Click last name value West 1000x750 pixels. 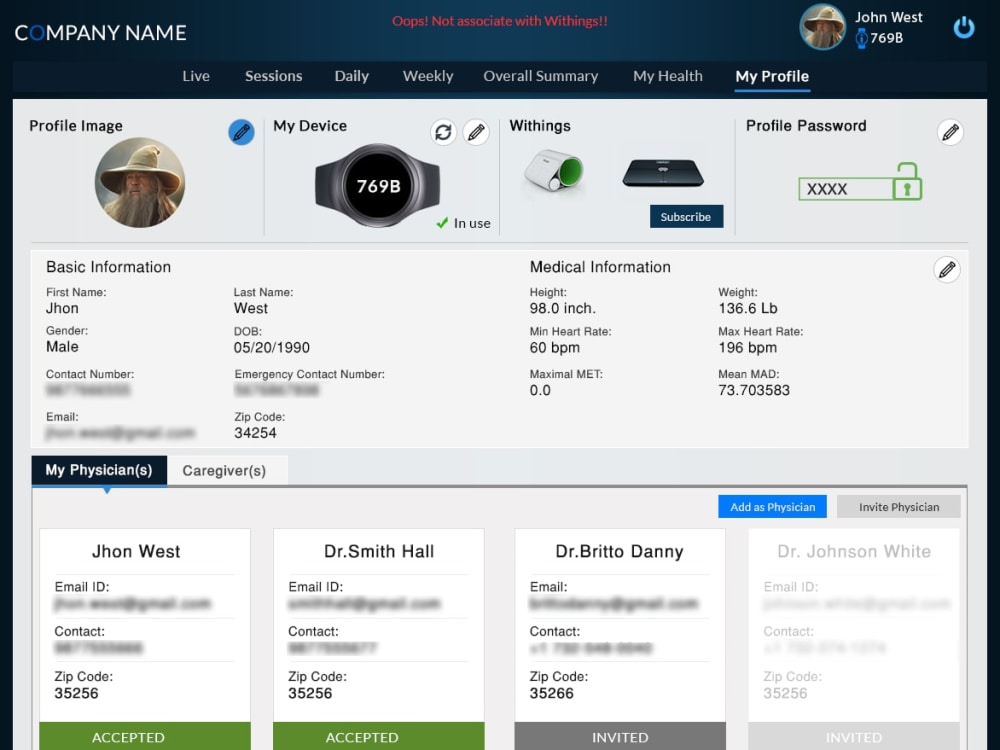(251, 308)
